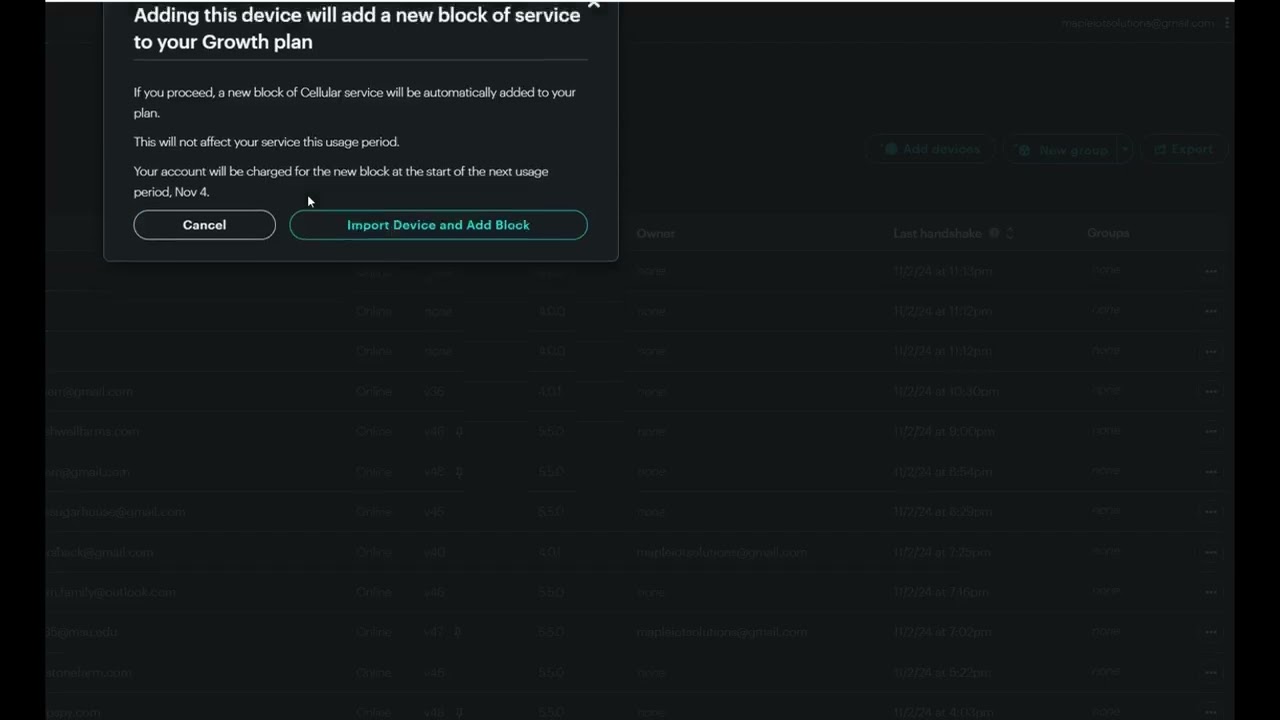
Task: Click the Add devices button
Action: (931, 150)
